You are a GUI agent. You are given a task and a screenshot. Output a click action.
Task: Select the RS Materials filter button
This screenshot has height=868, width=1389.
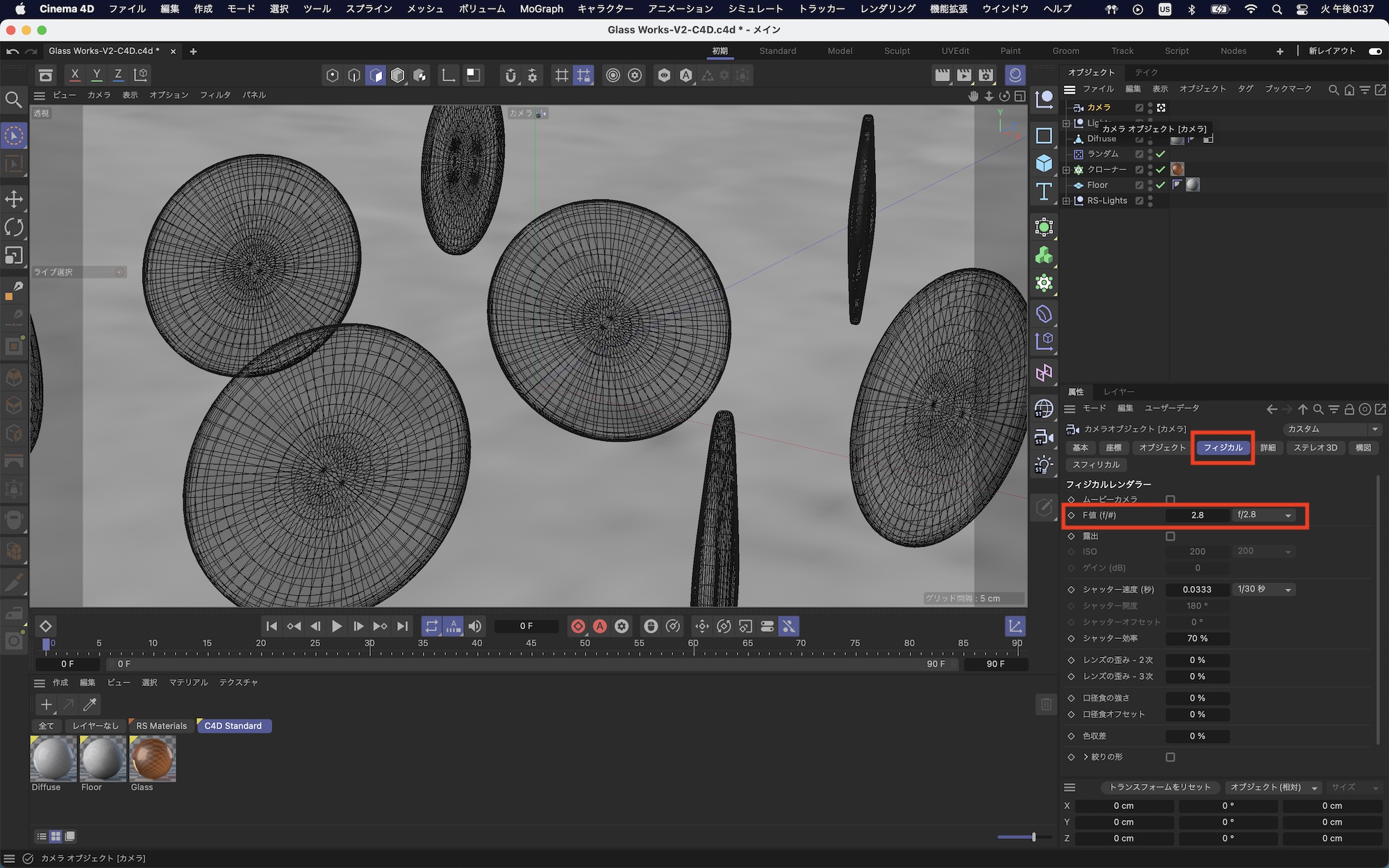pos(161,726)
